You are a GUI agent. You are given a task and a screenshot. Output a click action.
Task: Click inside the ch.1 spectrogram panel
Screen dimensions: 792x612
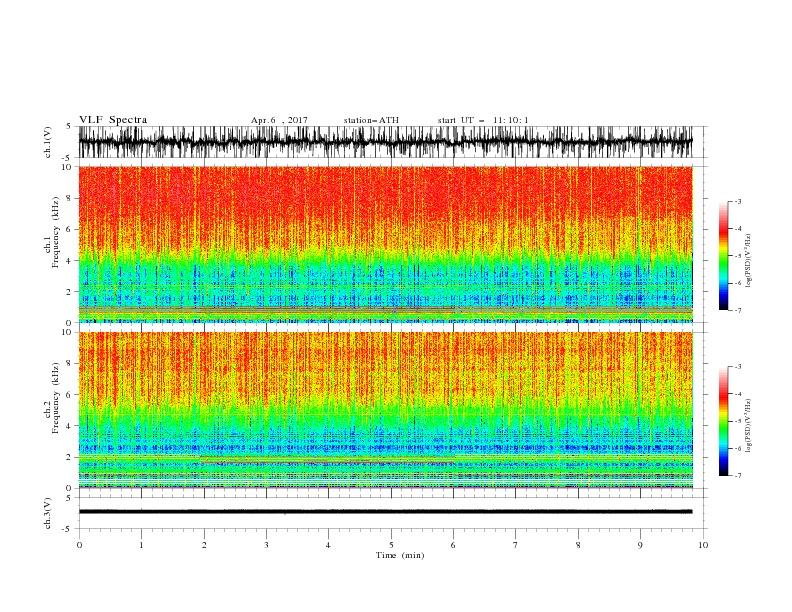[x=385, y=244]
